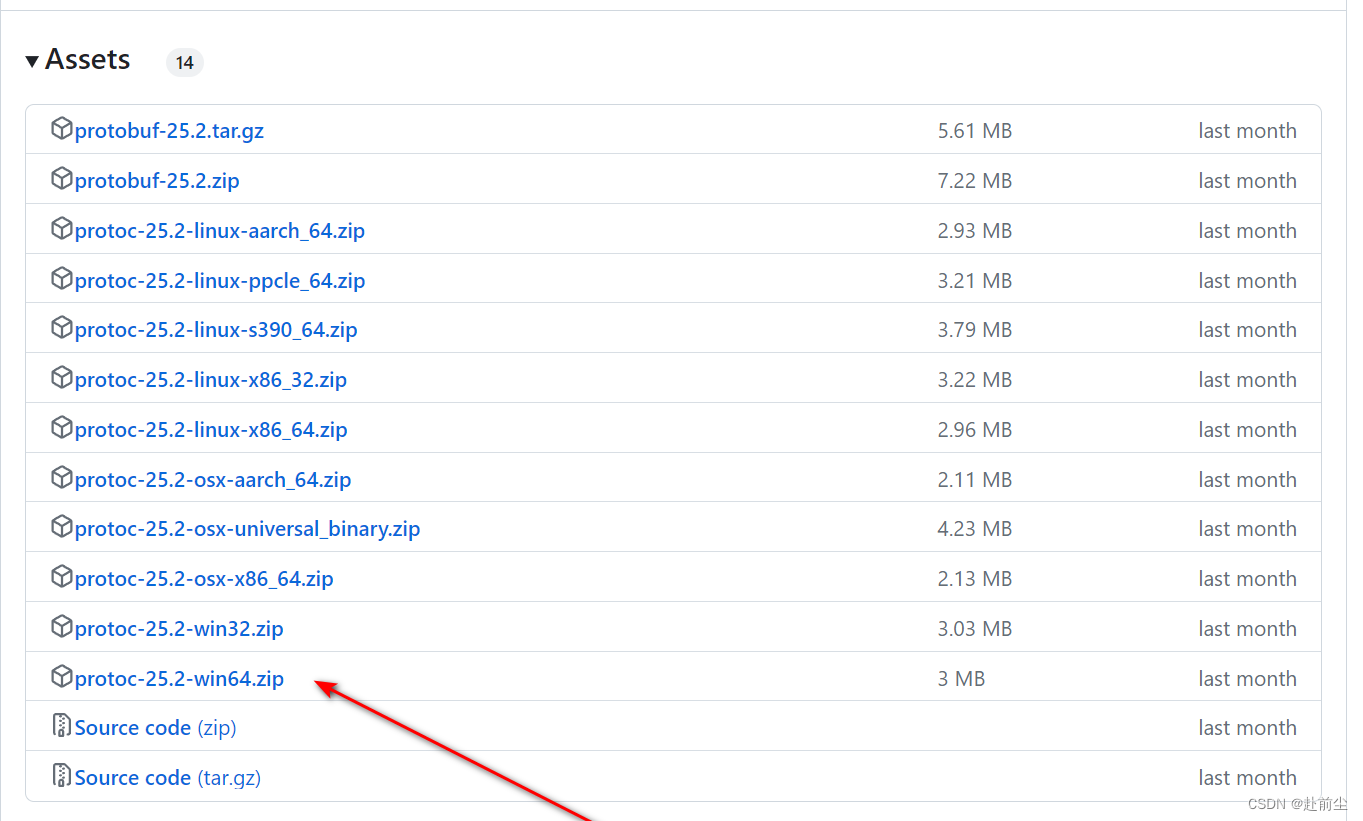1363x821 pixels.
Task: Click last month date in protoc-25.2-win64.zip row
Action: pos(1247,679)
